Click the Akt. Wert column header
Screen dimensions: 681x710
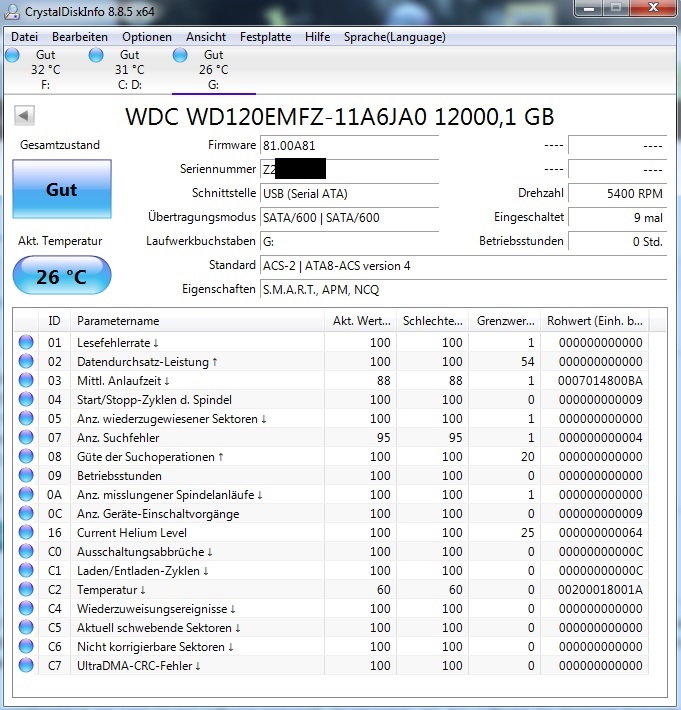pos(360,321)
